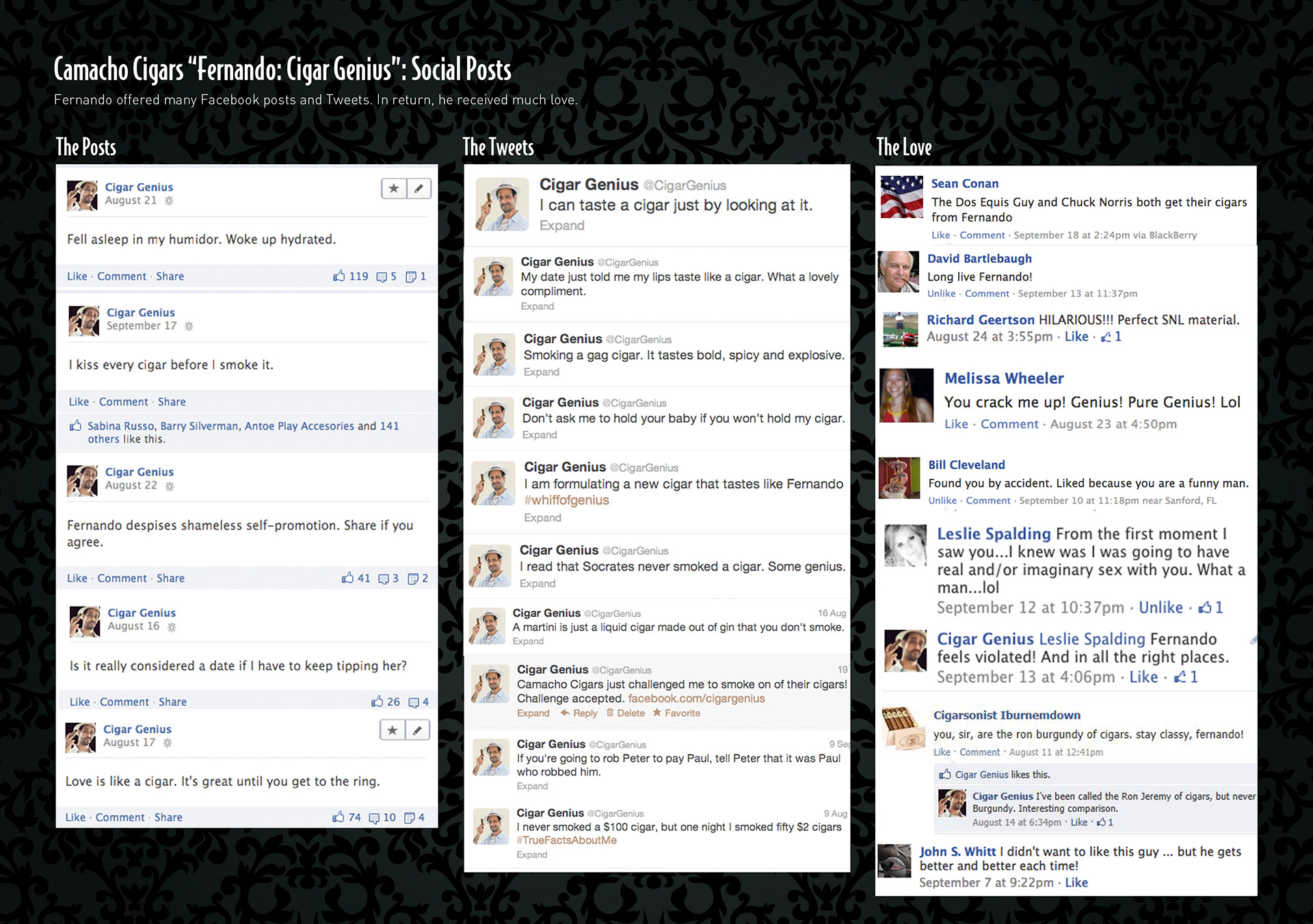1313x924 pixels.
Task: Open Sean Conan profile name
Action: (x=965, y=183)
